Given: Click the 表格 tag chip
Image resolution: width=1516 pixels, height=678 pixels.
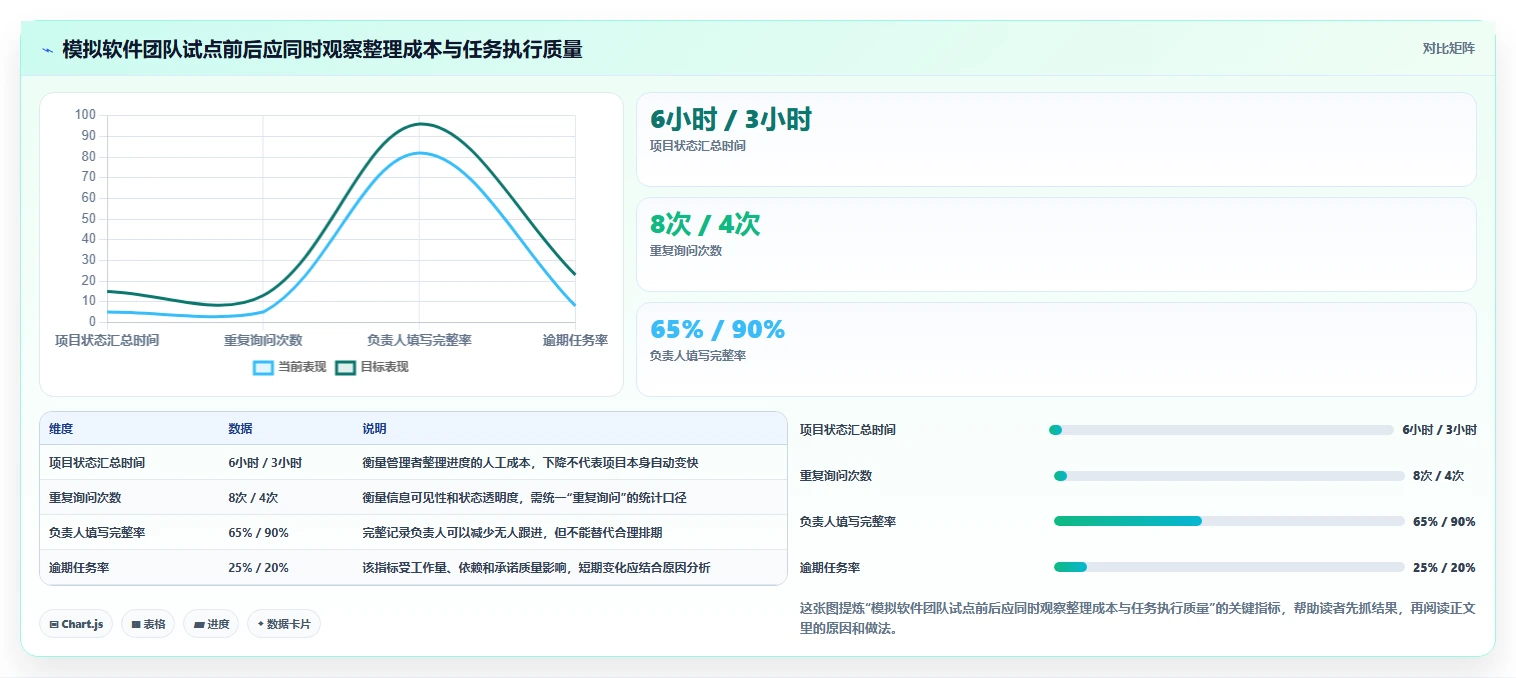Looking at the screenshot, I should click(148, 624).
